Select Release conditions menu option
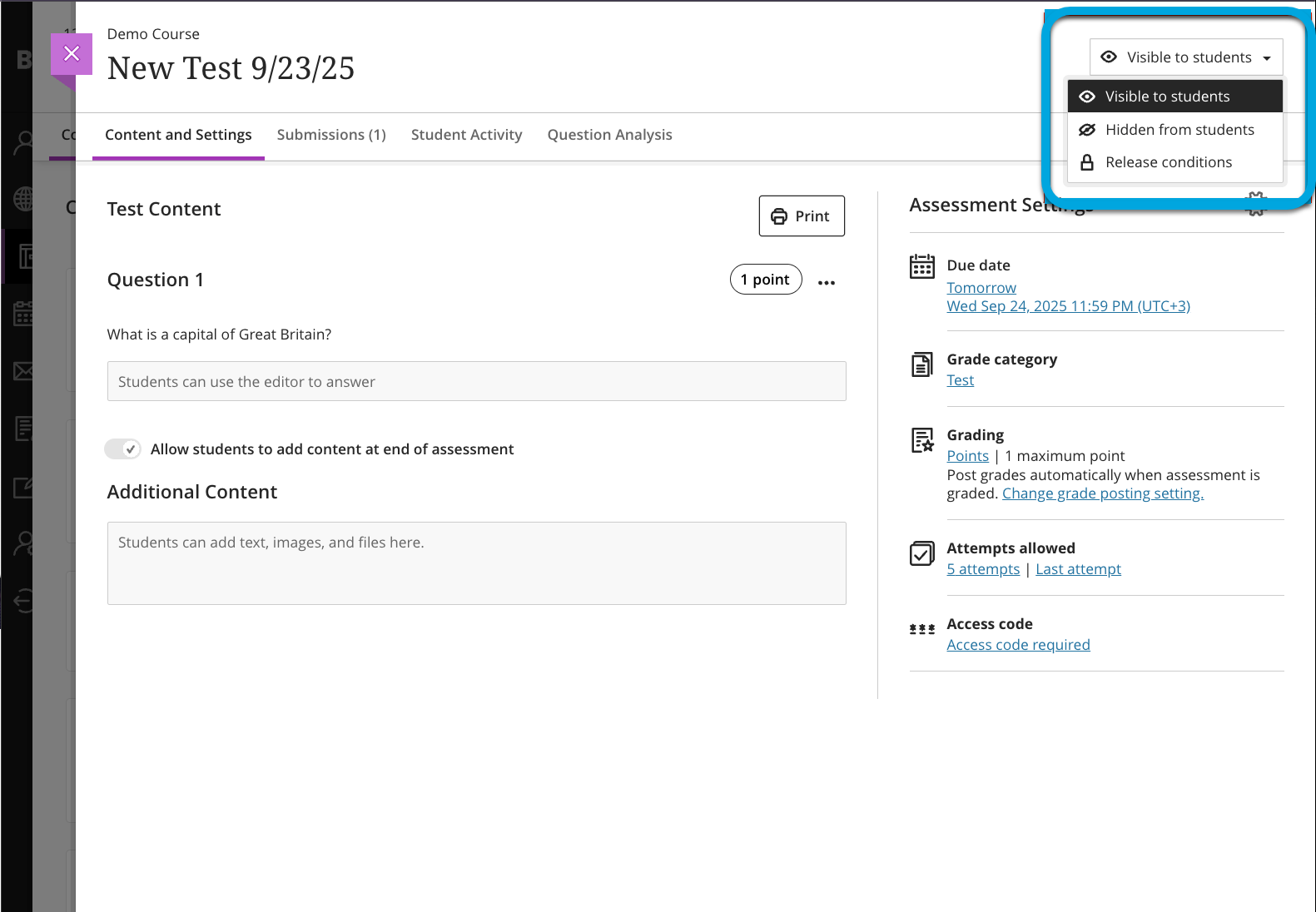 [1168, 162]
